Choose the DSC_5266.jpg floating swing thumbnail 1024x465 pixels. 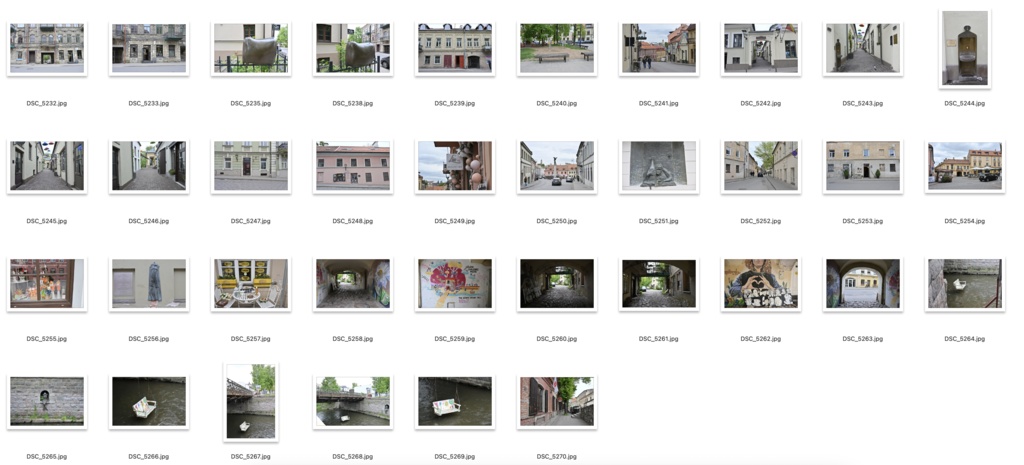point(149,402)
